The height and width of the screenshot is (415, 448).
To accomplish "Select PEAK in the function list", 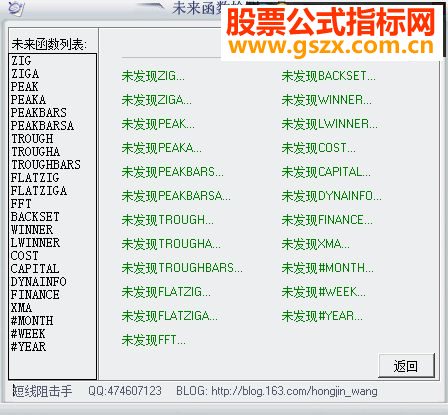I will pyautogui.click(x=25, y=87).
